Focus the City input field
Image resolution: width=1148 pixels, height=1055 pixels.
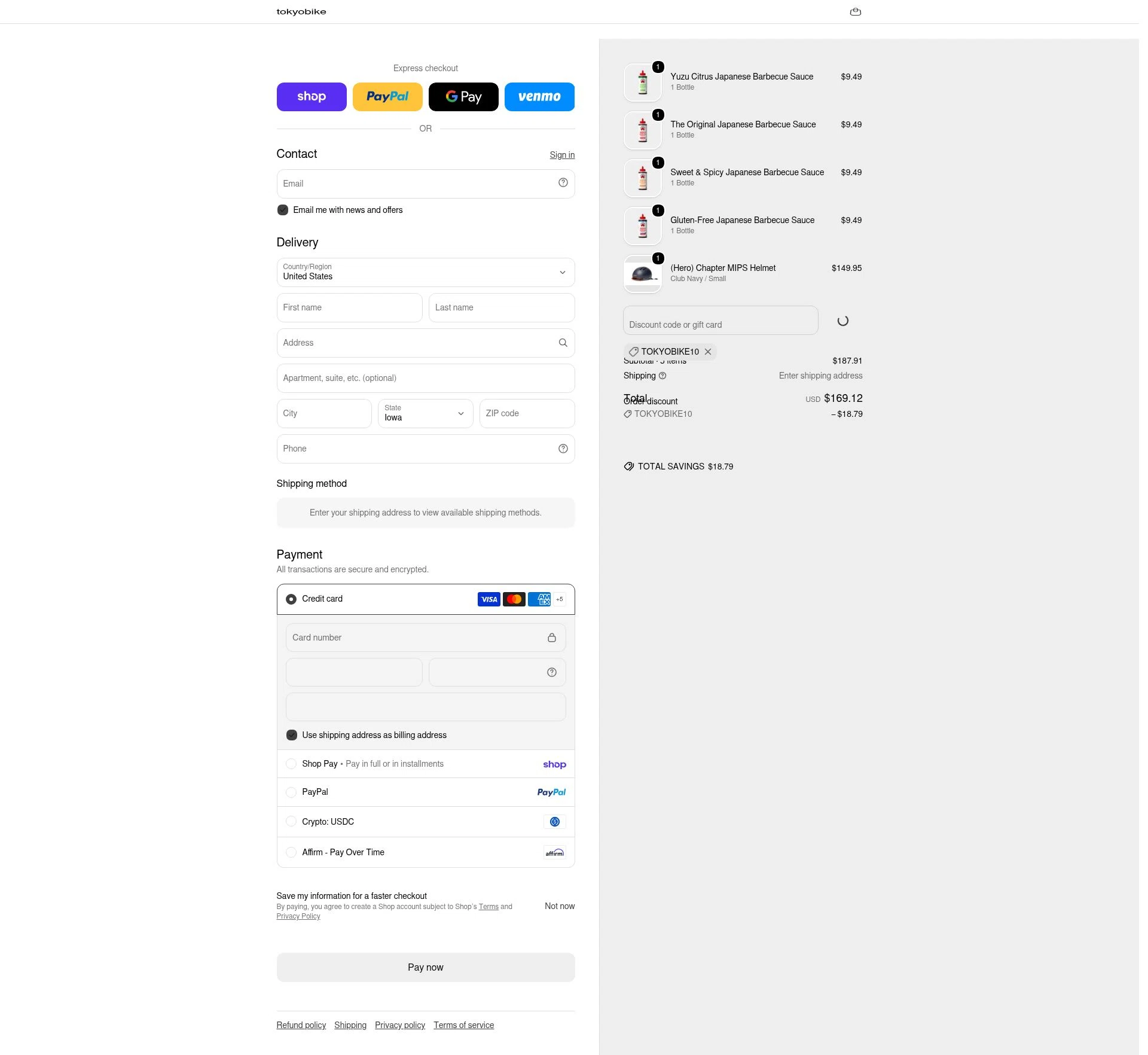pyautogui.click(x=324, y=414)
